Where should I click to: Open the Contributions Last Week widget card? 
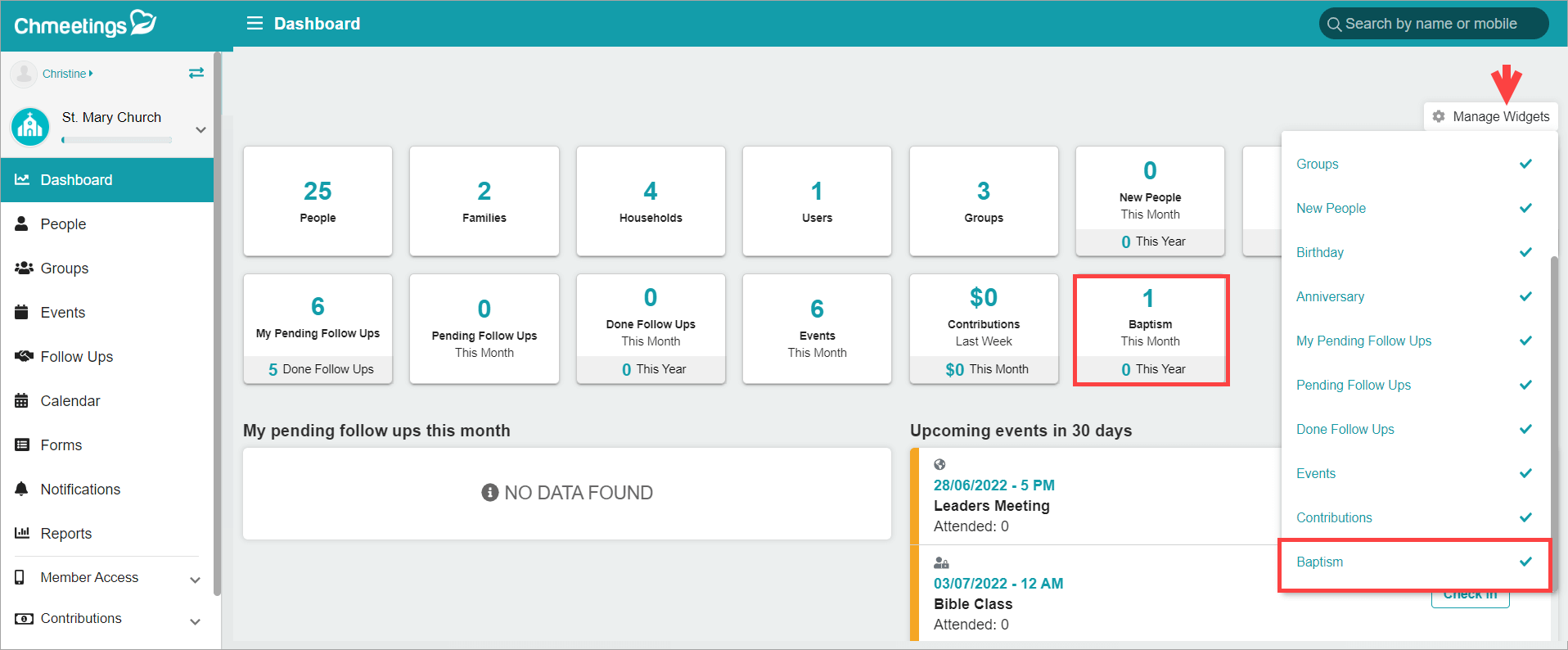[x=984, y=329]
